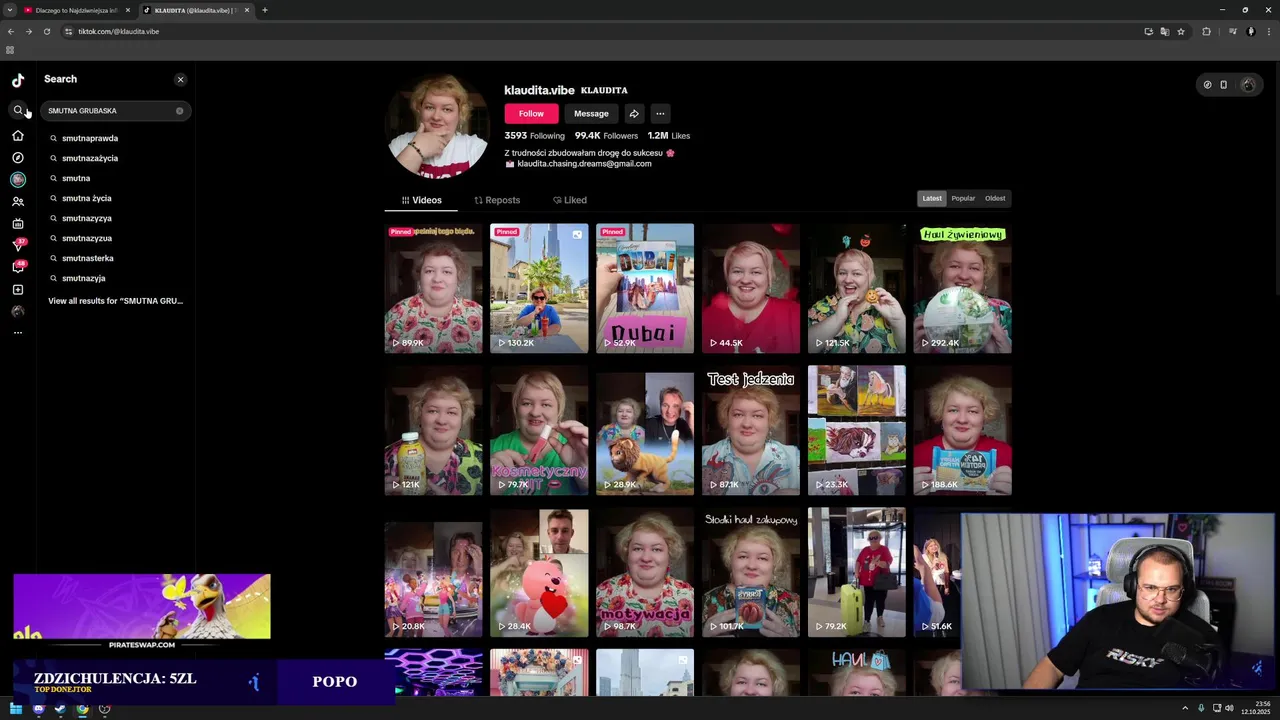Switch to the Reposts tab
Screen dimensions: 1280x720
pos(497,200)
